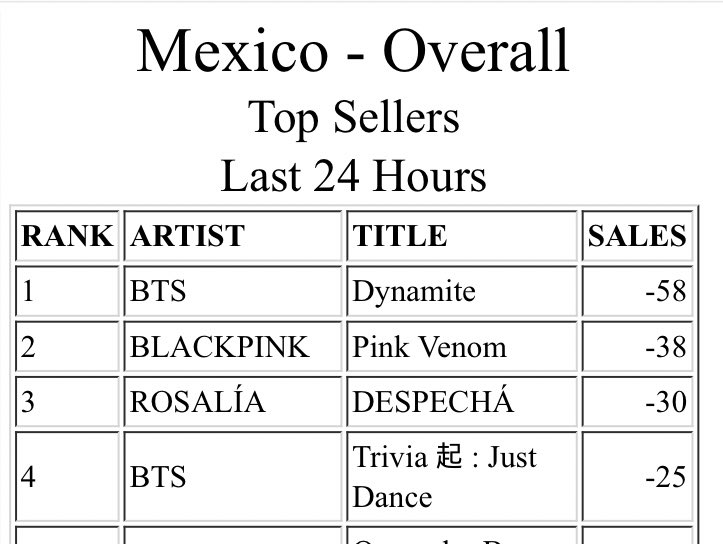Click the ROSALÍA artist cell
Viewport: 723px width, 544px height.
pos(233,402)
